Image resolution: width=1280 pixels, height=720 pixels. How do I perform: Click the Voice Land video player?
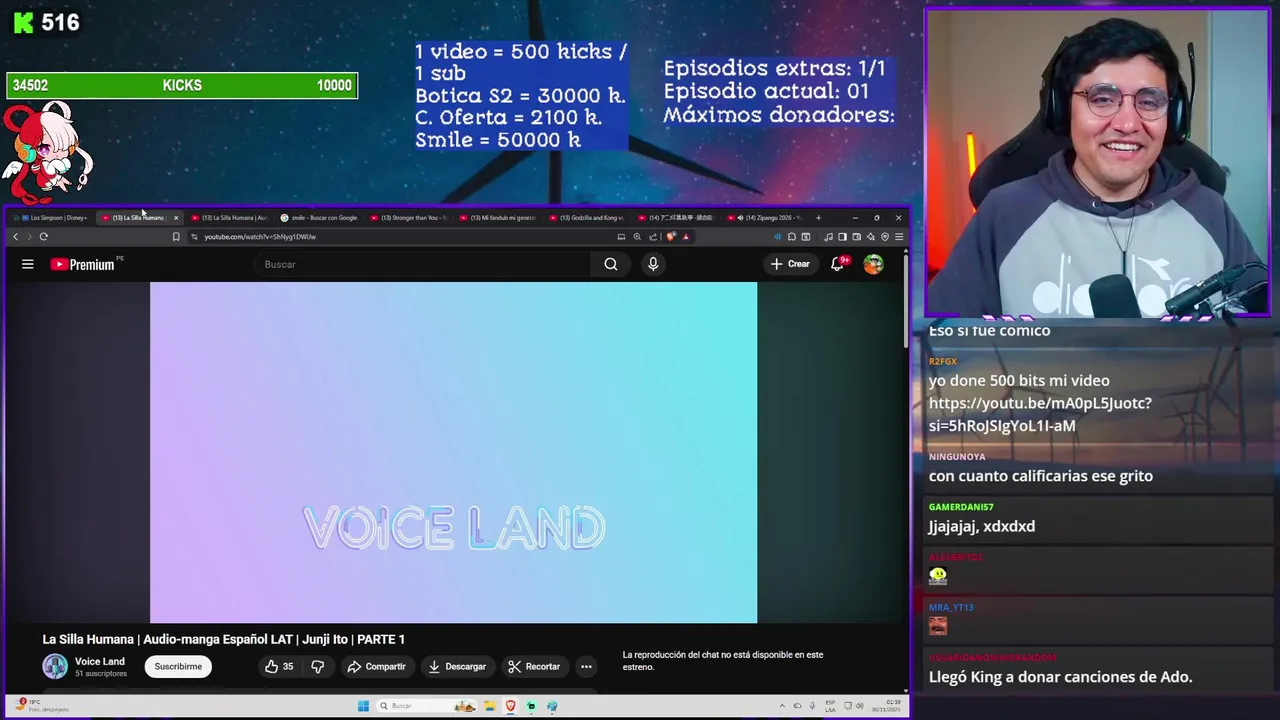(453, 452)
